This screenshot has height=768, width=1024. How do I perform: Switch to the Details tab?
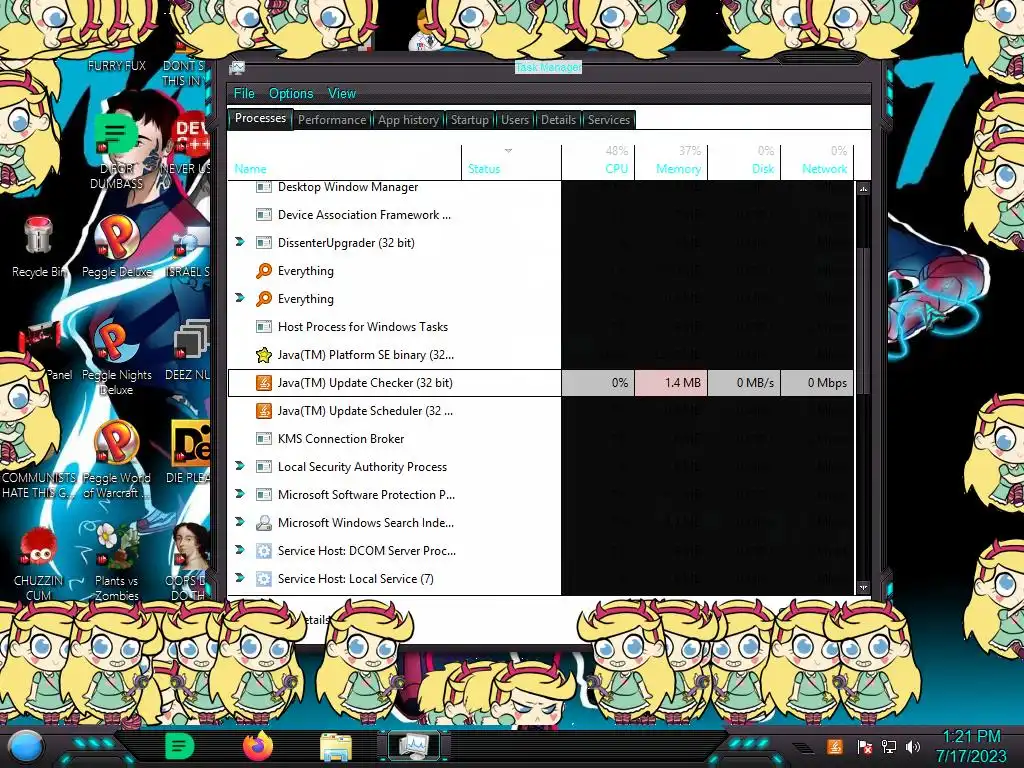[558, 120]
